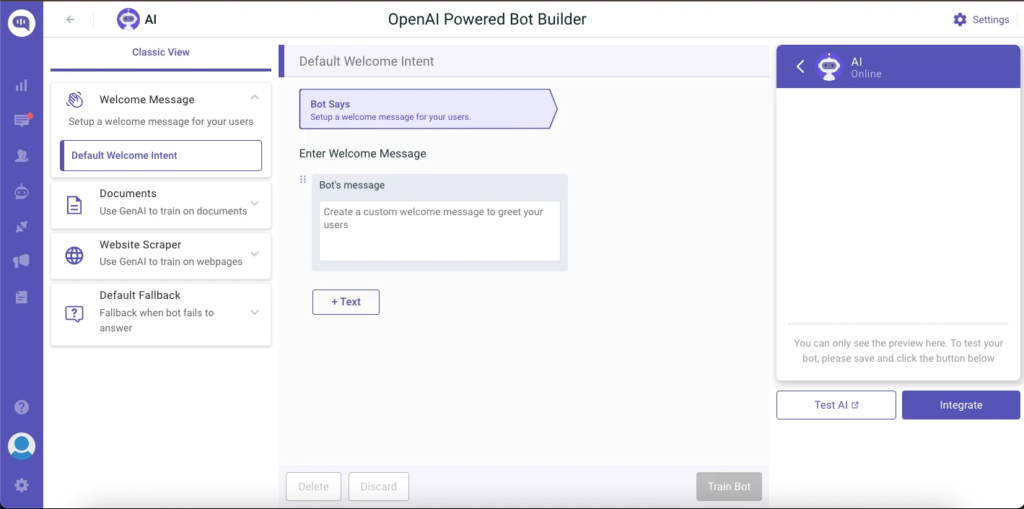This screenshot has width=1024, height=509.
Task: Open the campaigns megaphone icon in sidebar
Action: pos(22,261)
